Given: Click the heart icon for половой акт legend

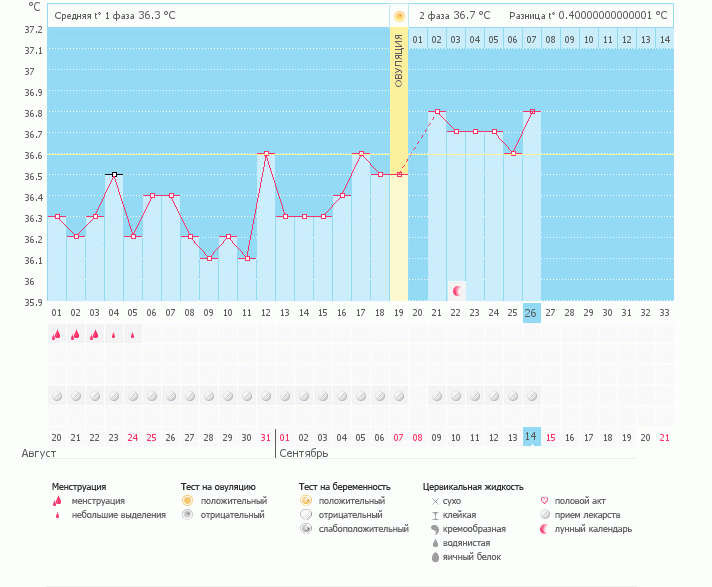Looking at the screenshot, I should coord(544,500).
